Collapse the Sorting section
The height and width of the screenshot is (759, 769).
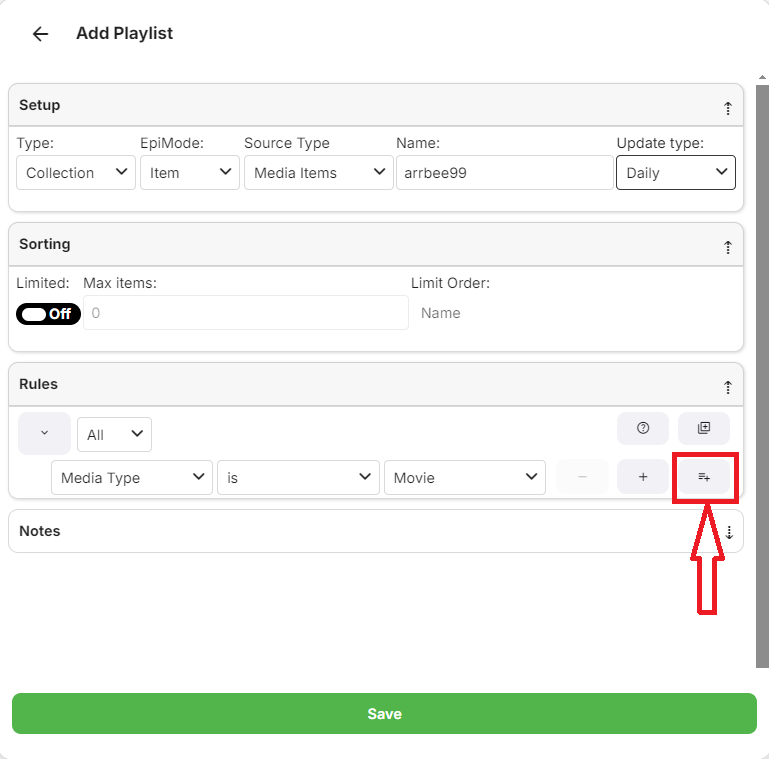point(727,246)
